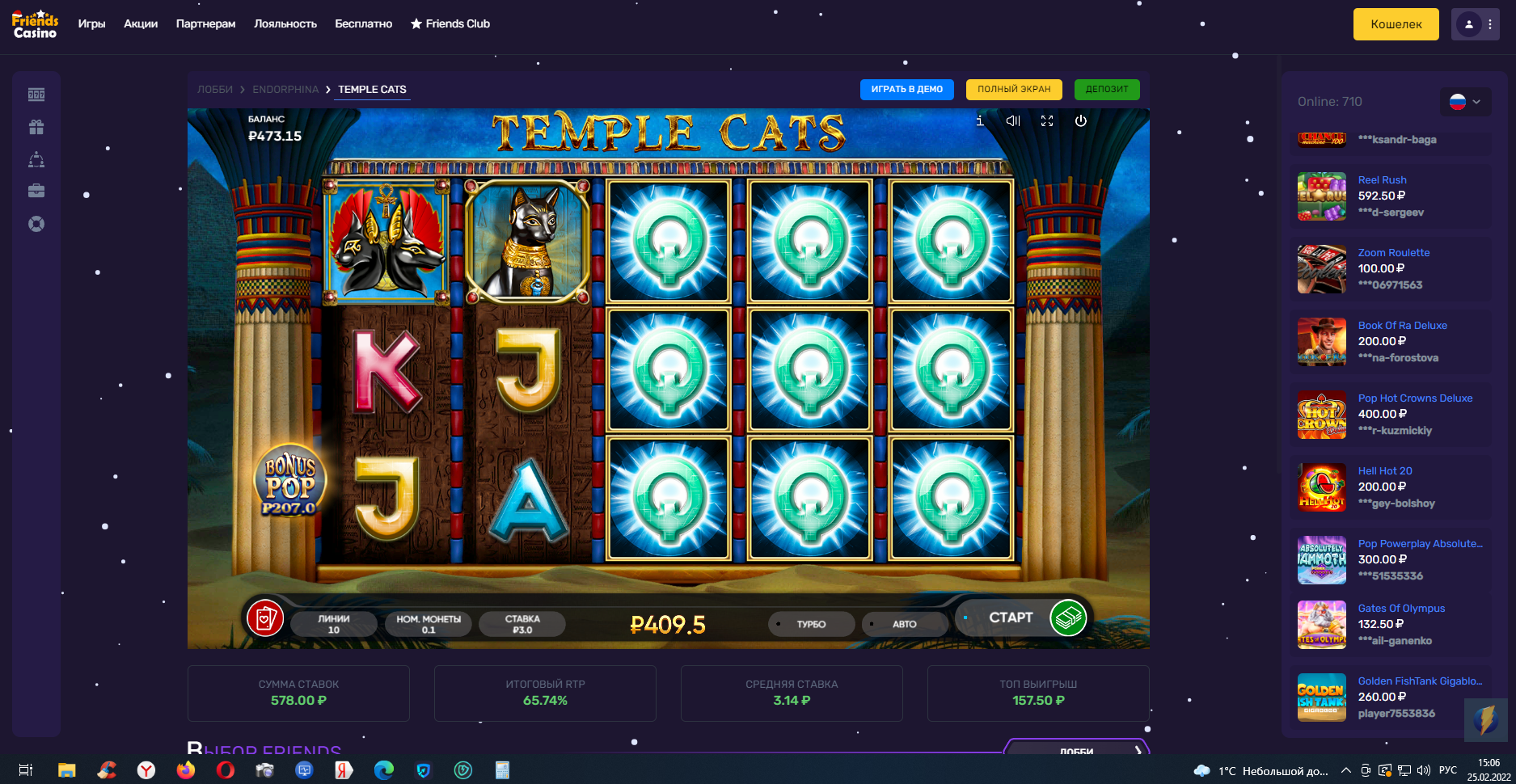Open the Игры menu item
1516x784 pixels.
(x=91, y=23)
